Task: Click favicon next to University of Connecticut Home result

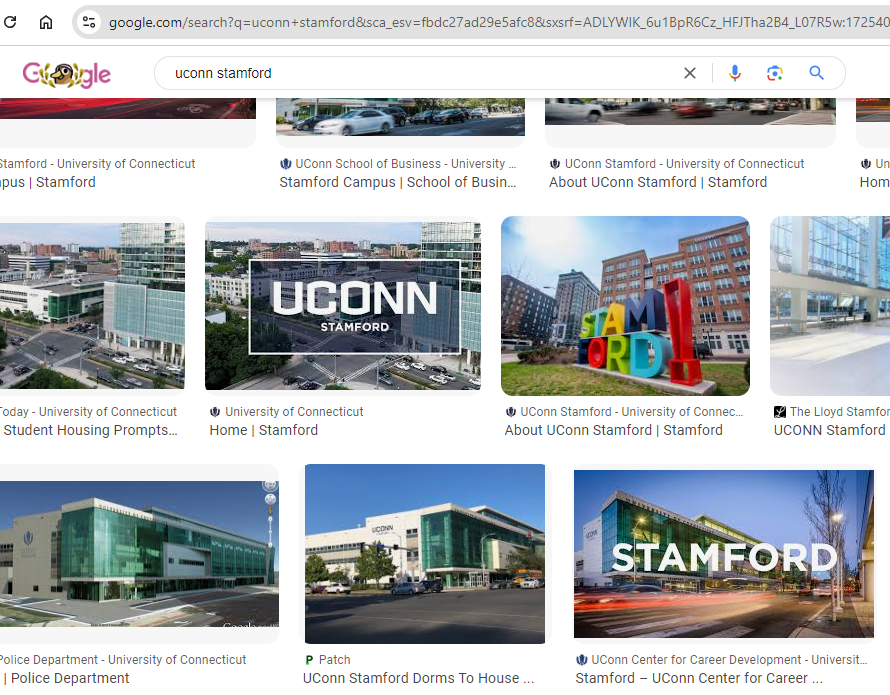Action: coord(215,412)
